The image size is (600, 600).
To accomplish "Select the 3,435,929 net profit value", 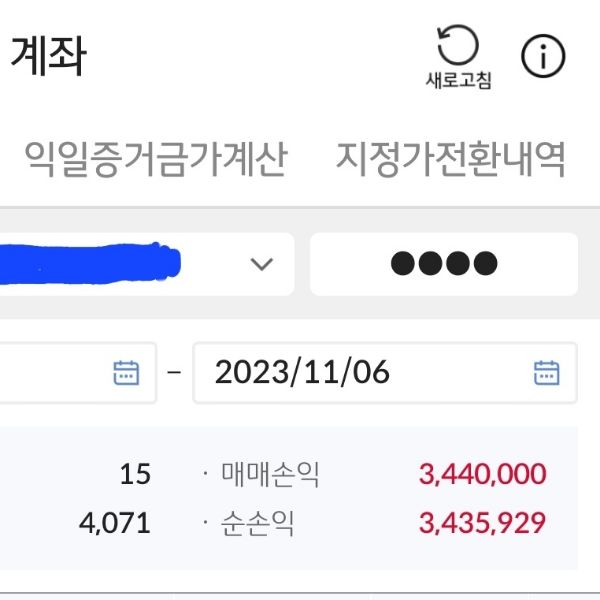I will tap(483, 522).
